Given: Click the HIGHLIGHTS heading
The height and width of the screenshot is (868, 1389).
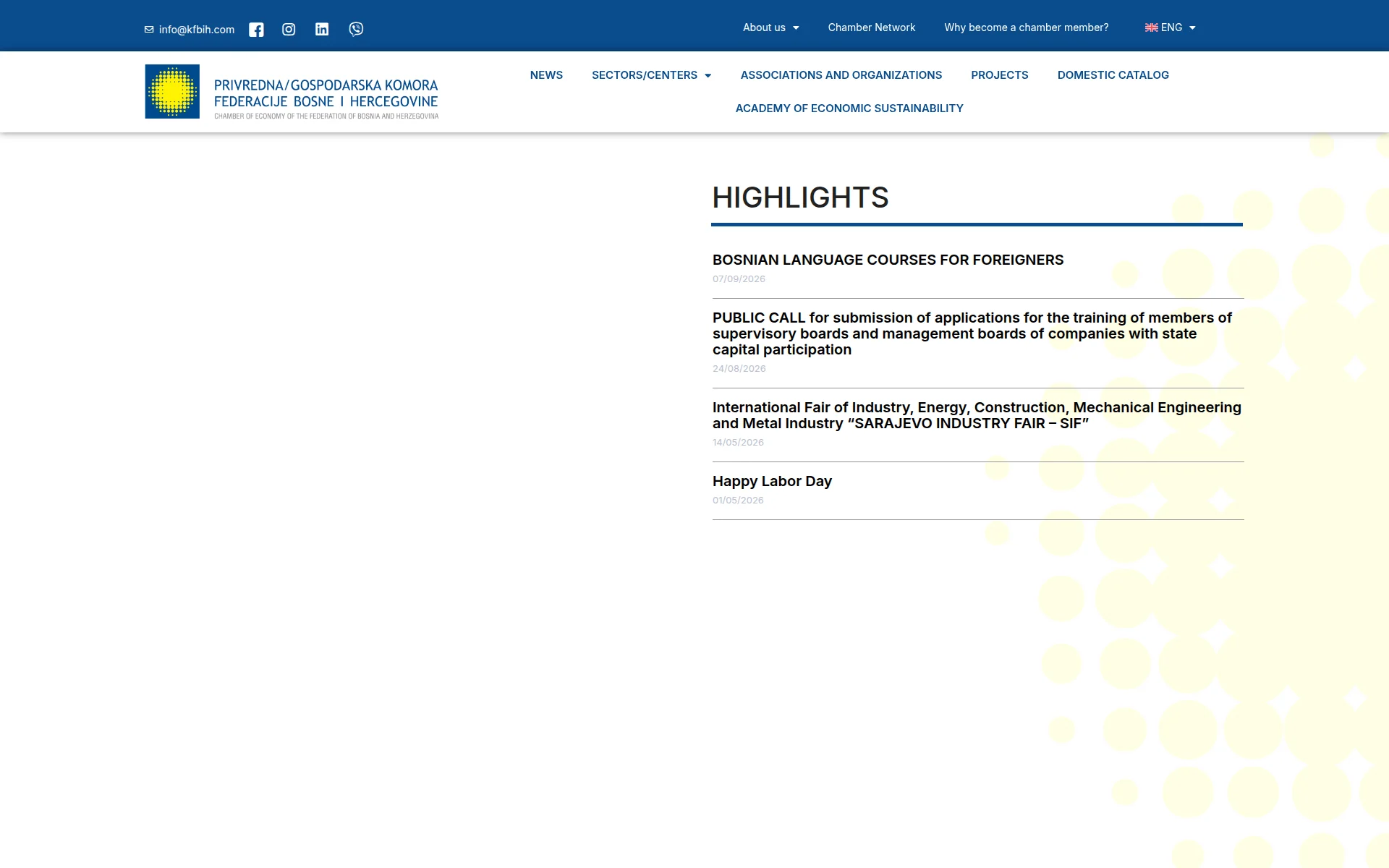Looking at the screenshot, I should pyautogui.click(x=800, y=197).
